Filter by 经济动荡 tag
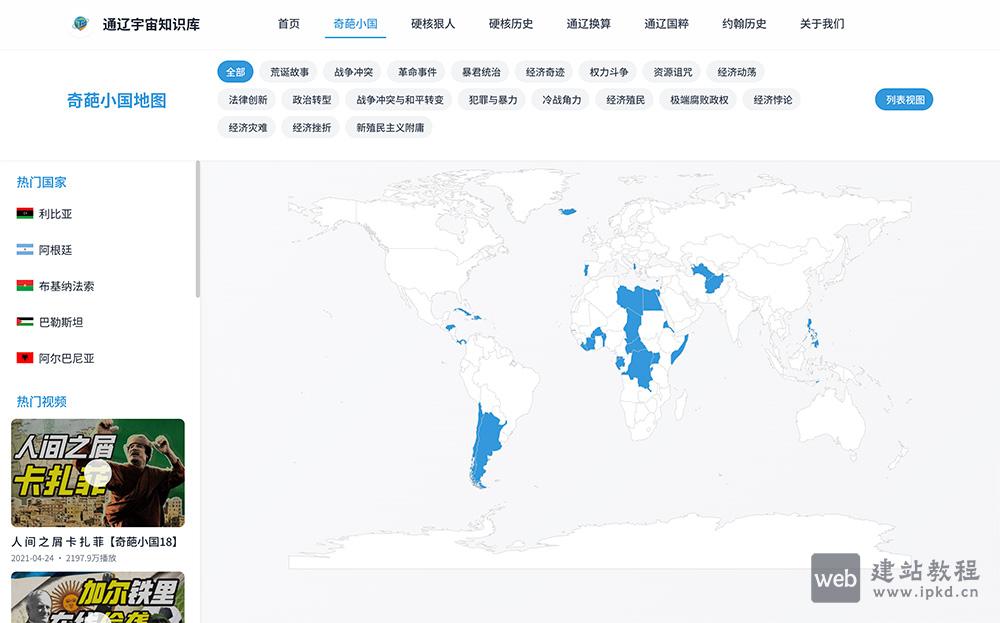1000x623 pixels. (737, 72)
